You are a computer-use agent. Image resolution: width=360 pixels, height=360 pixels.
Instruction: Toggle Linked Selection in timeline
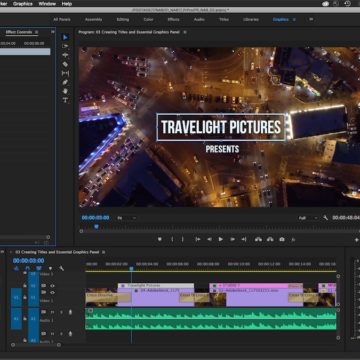point(39,268)
